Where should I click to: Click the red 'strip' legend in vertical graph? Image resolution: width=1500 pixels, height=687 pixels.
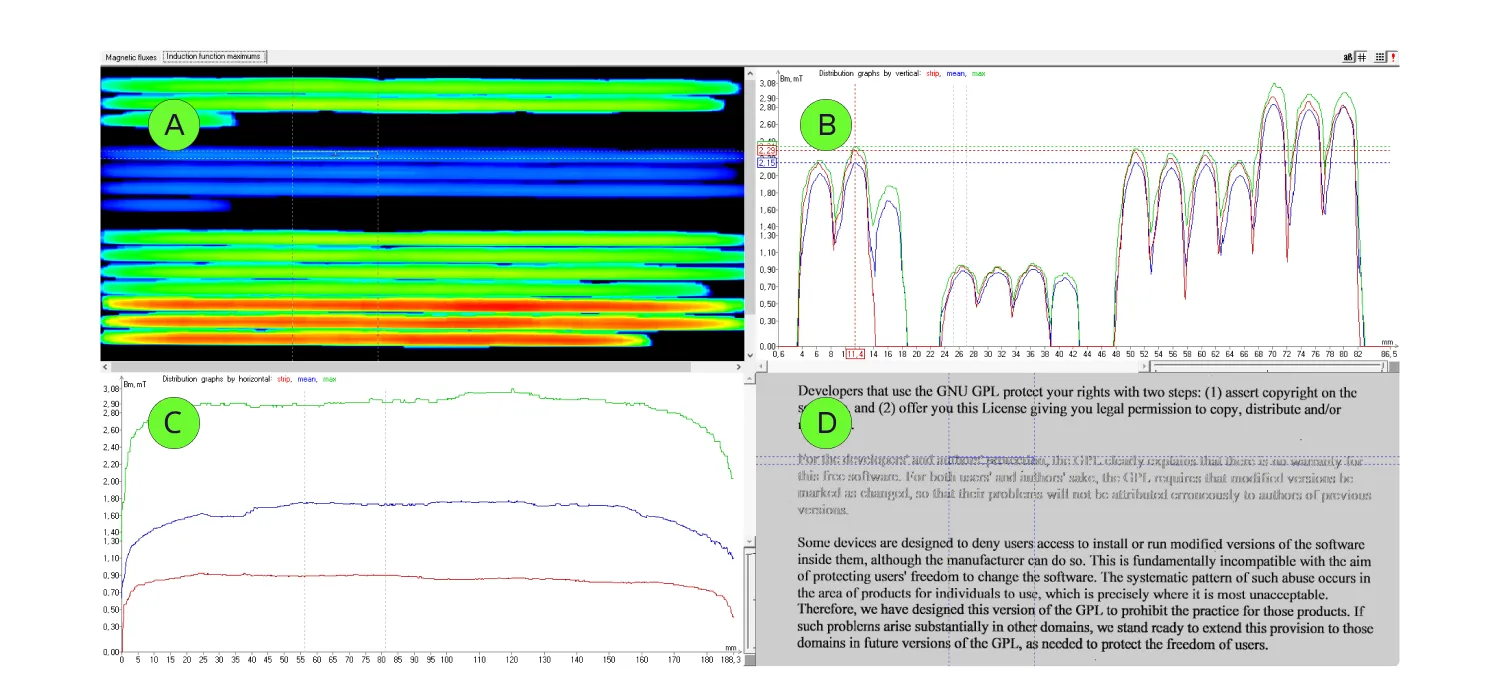933,73
